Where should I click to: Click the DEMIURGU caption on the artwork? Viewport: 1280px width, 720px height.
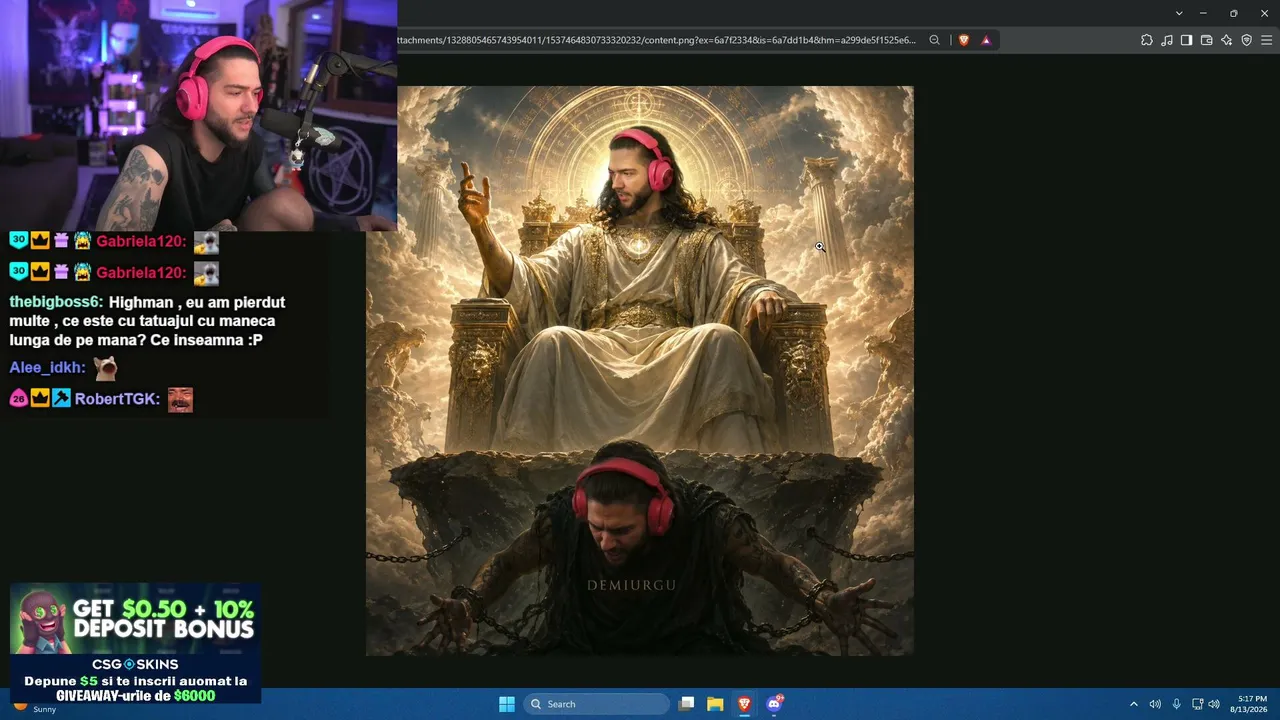pos(631,585)
